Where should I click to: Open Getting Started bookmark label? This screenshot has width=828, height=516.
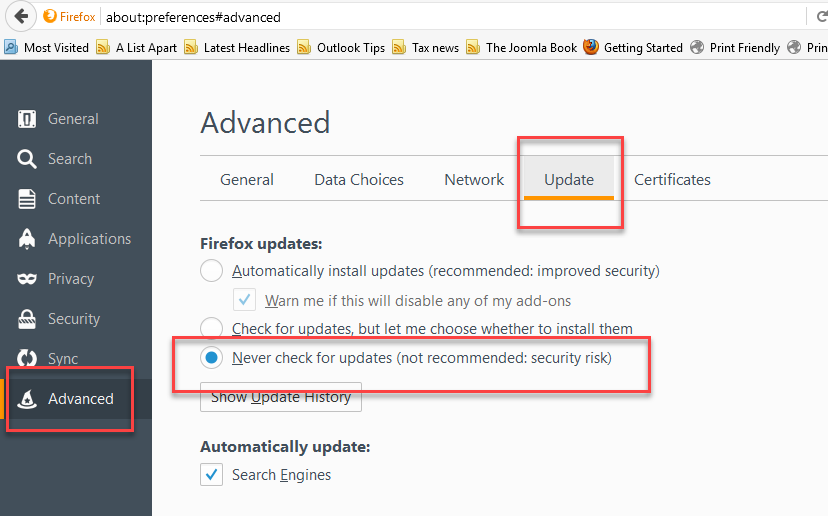pos(643,48)
